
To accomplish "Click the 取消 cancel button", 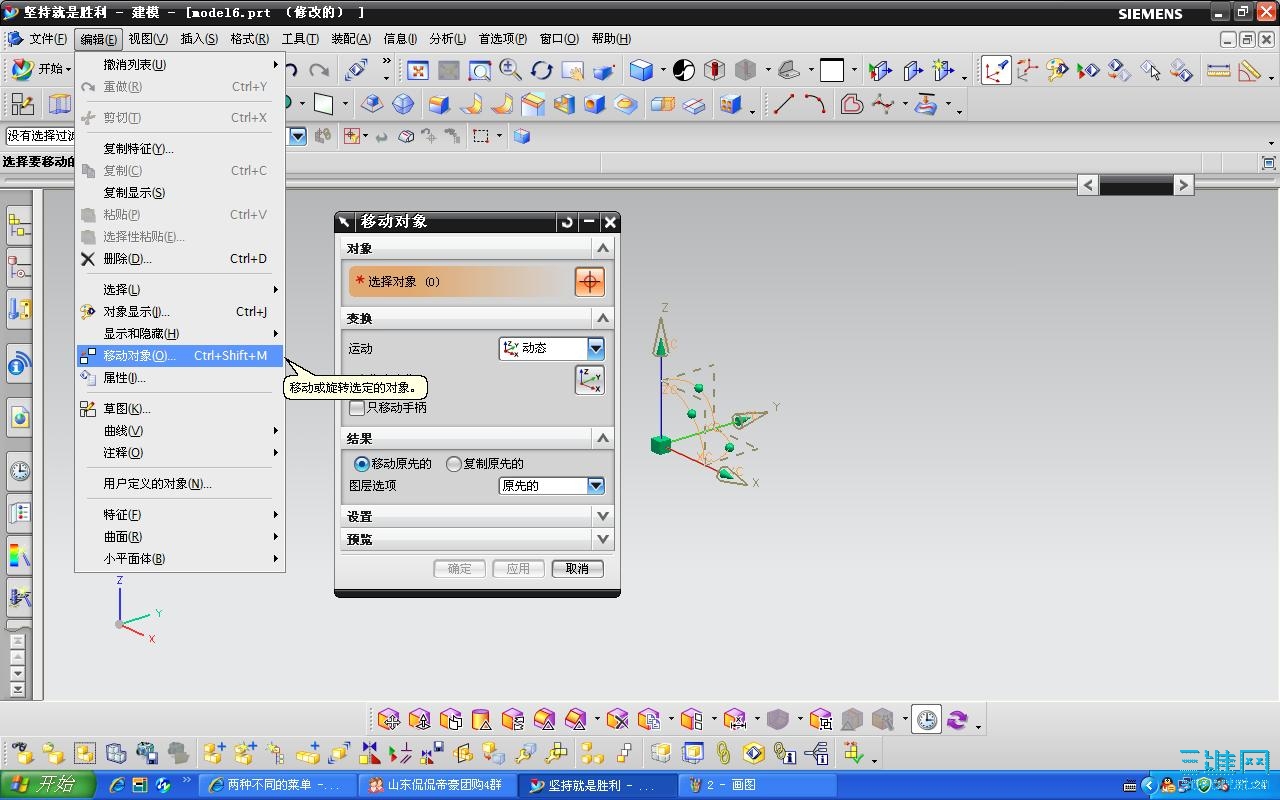I will [x=577, y=568].
